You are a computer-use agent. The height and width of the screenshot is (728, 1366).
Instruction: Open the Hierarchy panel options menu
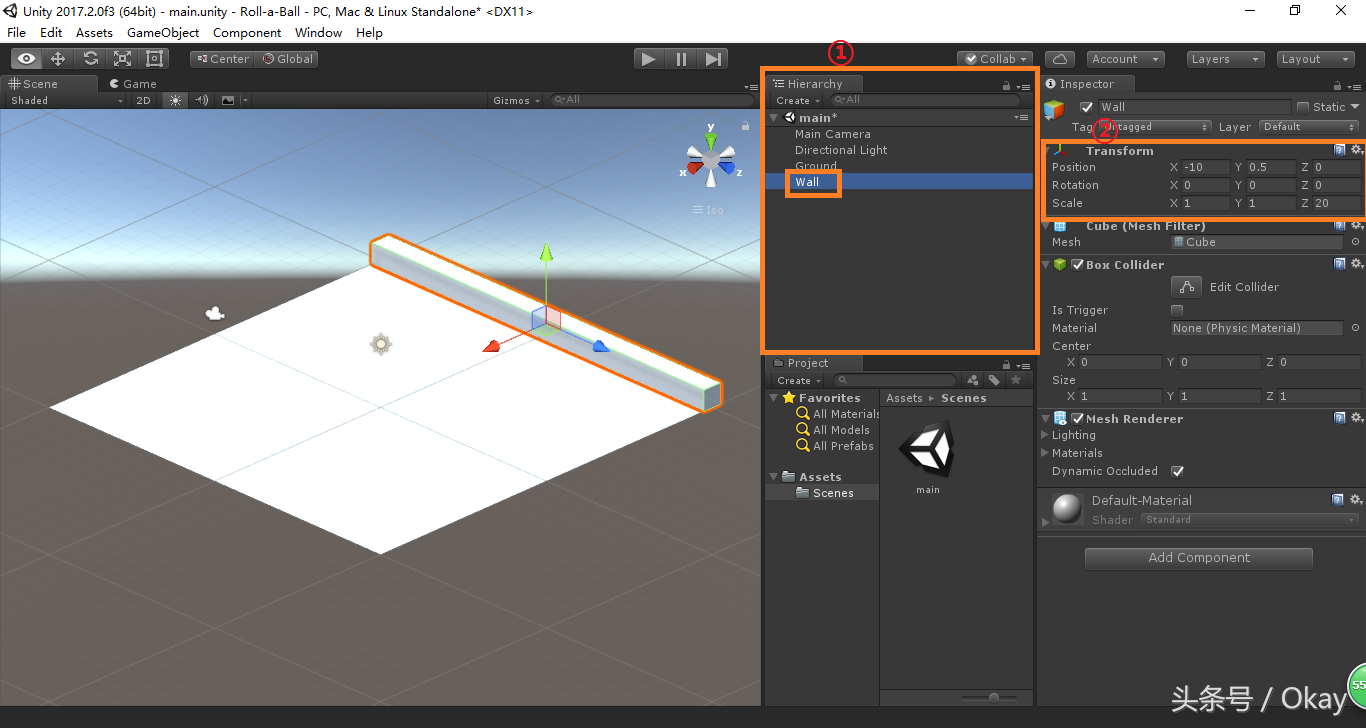1022,86
